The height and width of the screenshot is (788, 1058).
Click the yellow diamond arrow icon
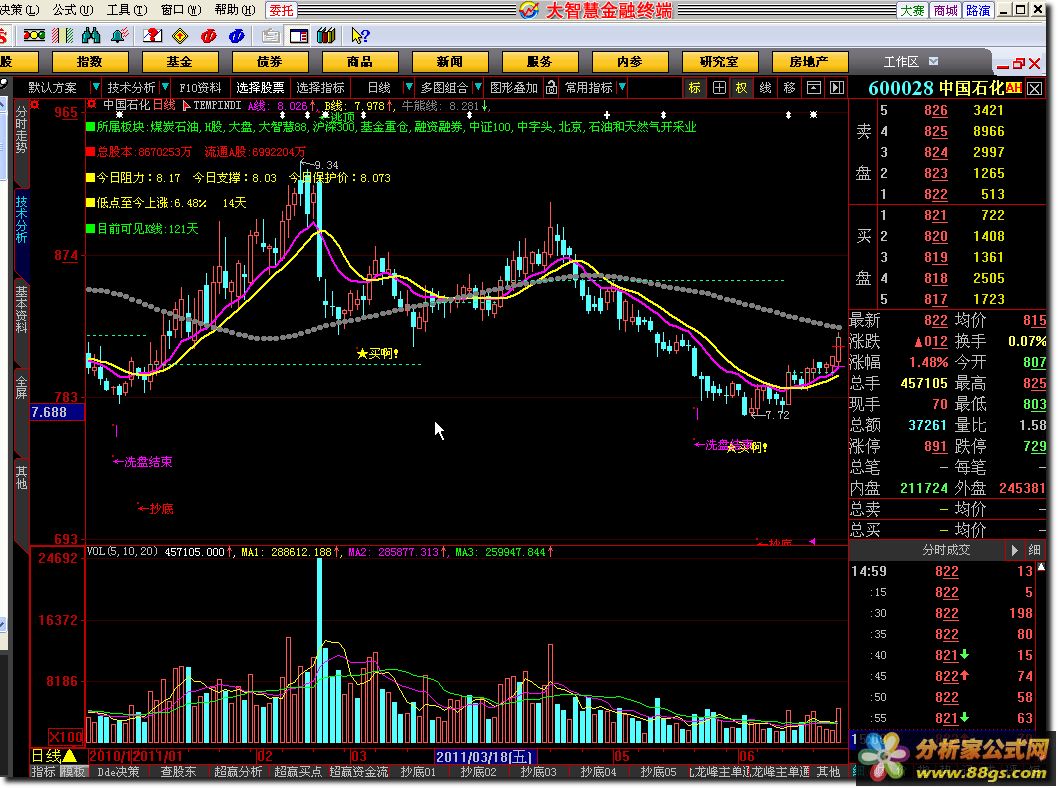coord(180,35)
